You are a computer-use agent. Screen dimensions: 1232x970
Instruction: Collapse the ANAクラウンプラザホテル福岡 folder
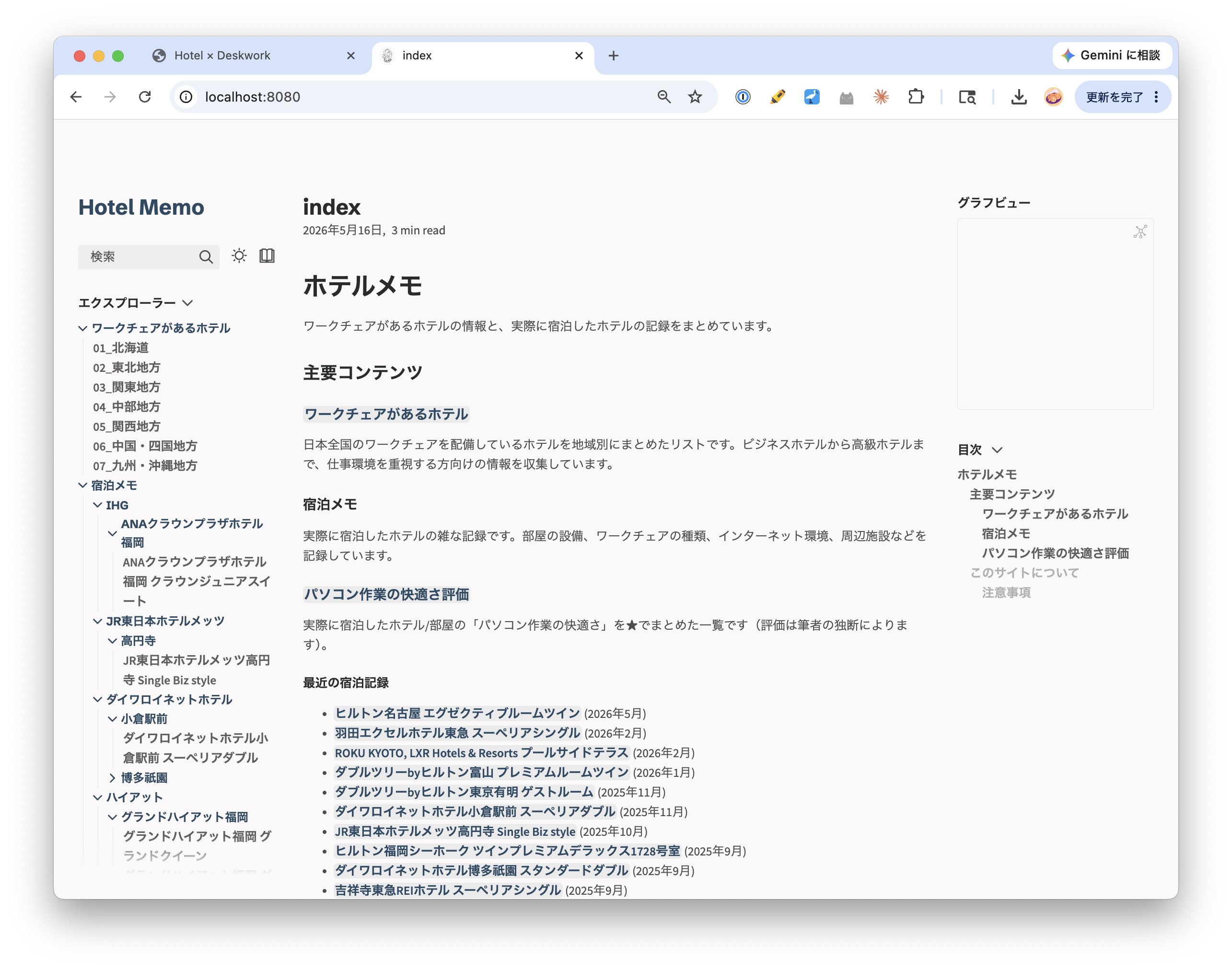click(113, 533)
